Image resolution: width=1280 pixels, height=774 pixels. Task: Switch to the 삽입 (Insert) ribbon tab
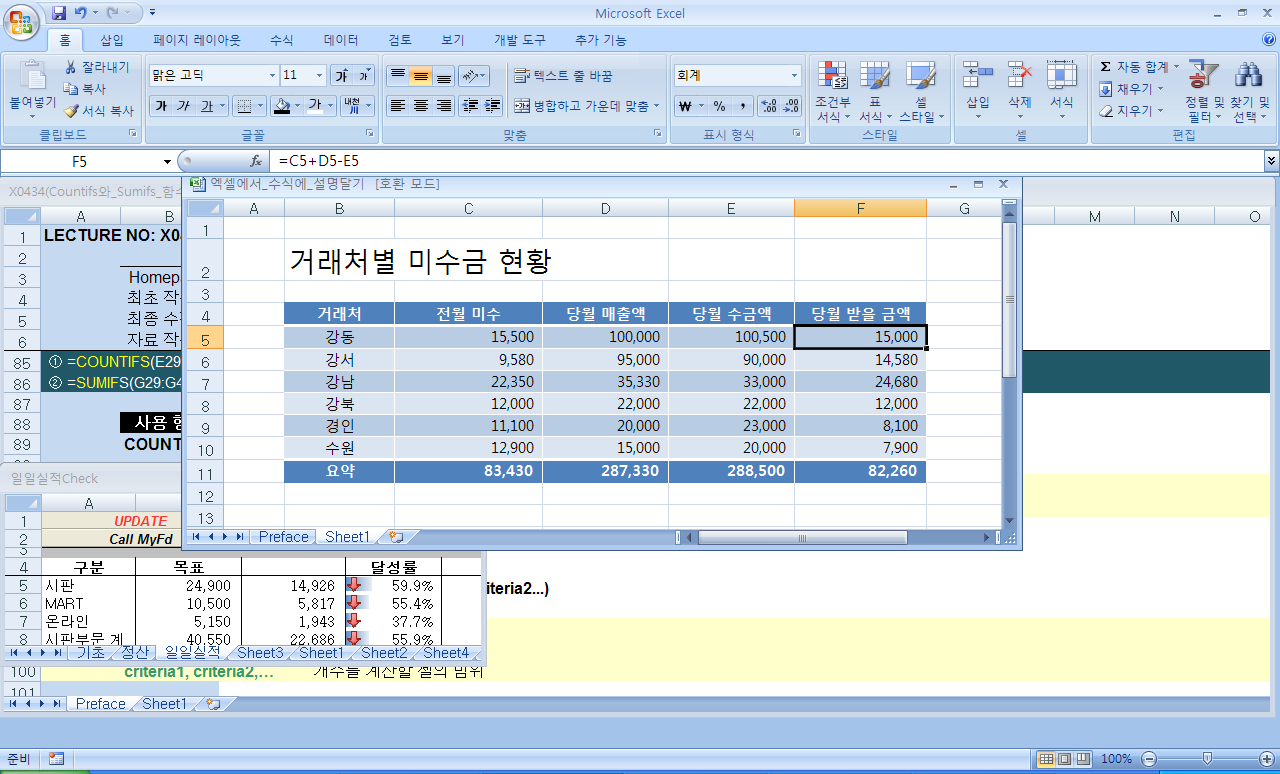coord(112,40)
